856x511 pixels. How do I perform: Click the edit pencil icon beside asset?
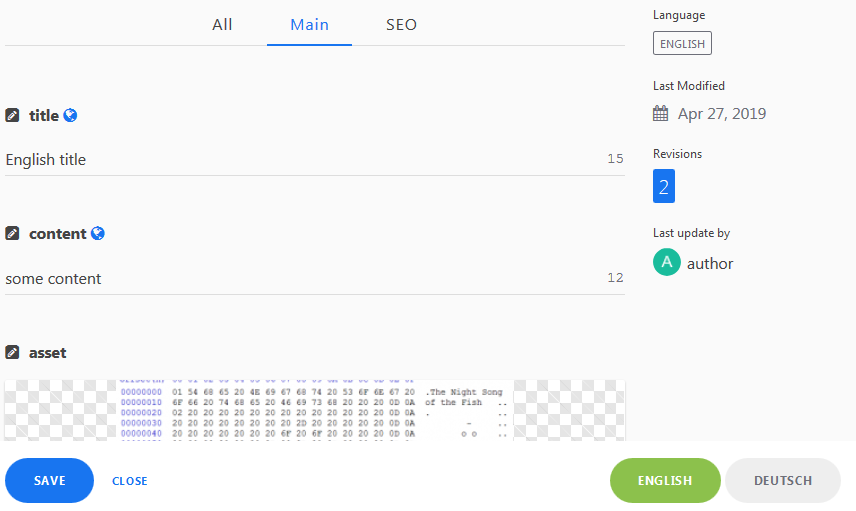tap(12, 352)
